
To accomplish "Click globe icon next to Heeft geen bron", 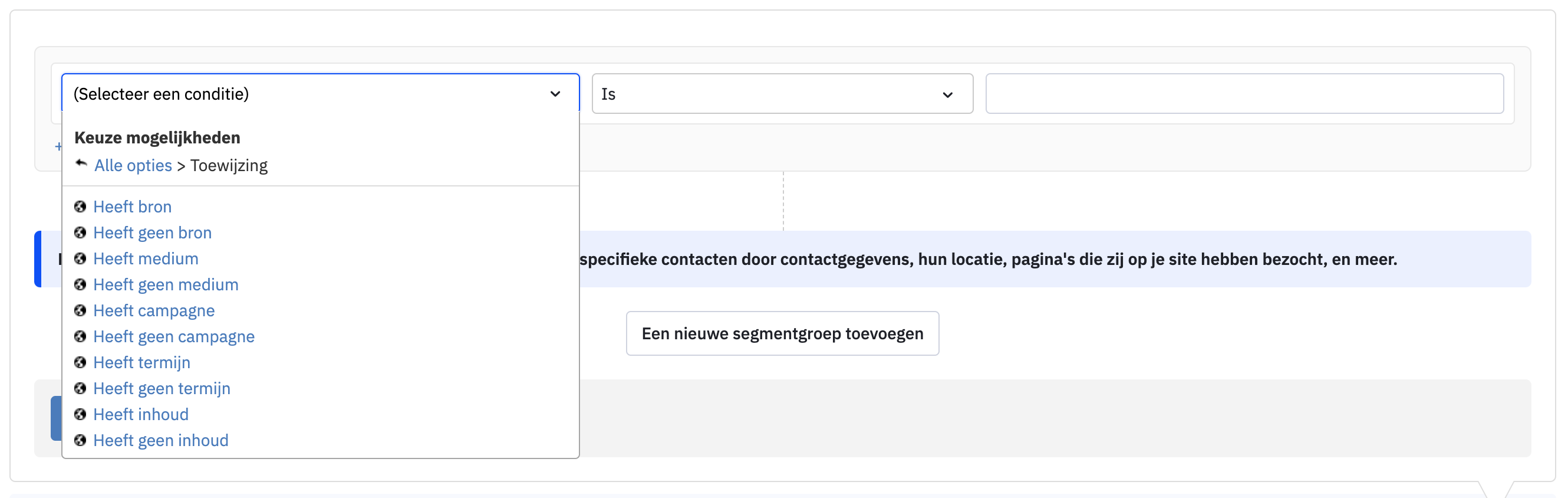I will click(x=80, y=233).
